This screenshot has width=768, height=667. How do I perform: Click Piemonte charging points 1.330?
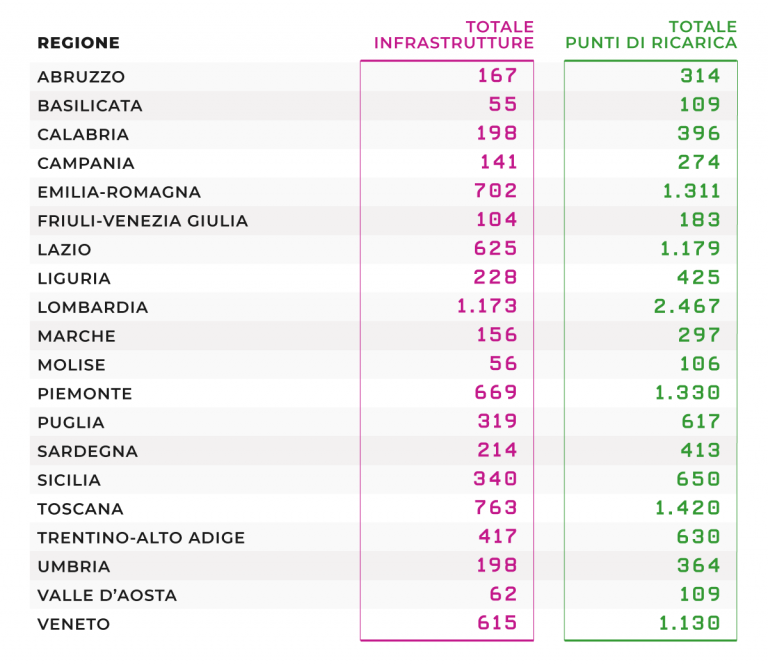(x=688, y=393)
